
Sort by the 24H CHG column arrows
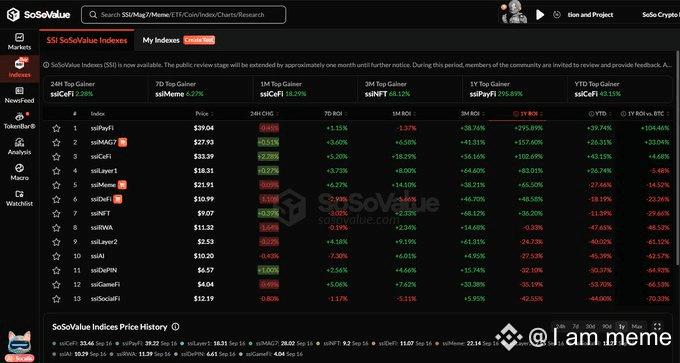point(277,114)
